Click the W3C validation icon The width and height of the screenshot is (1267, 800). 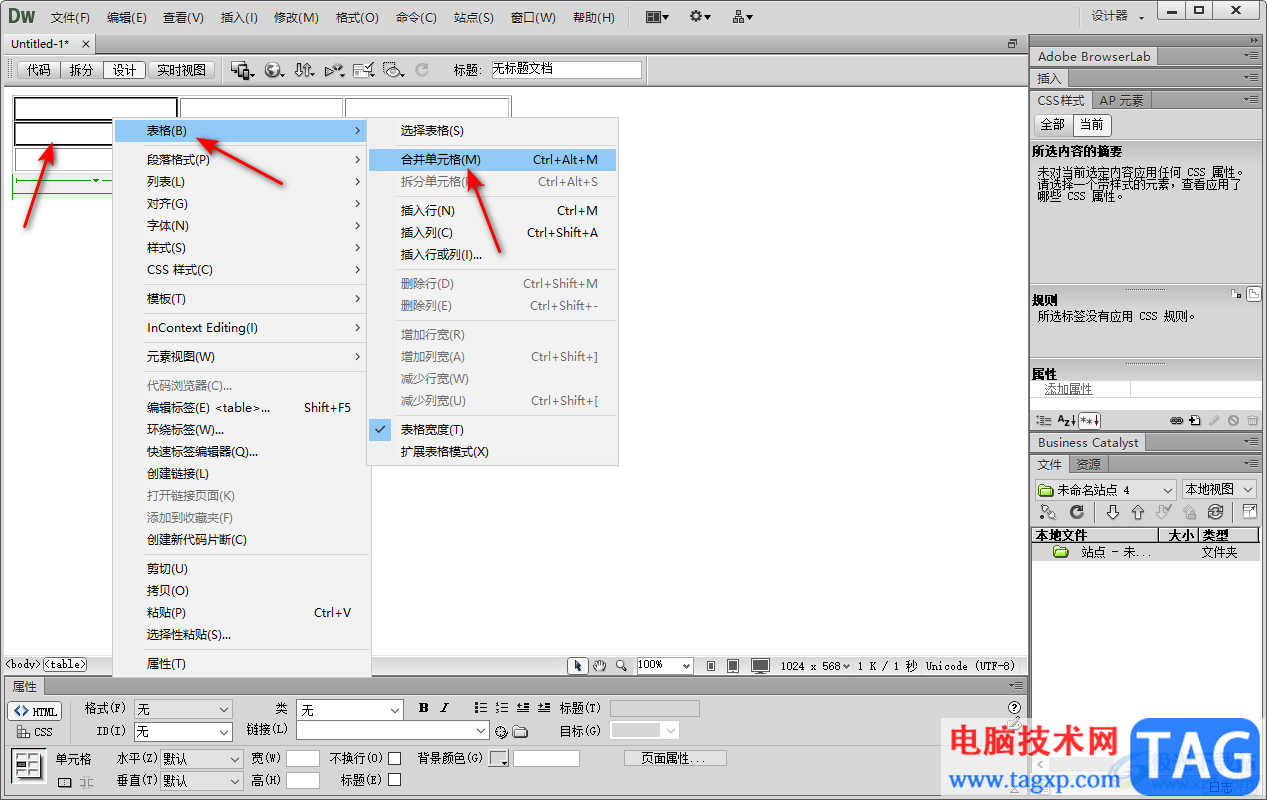tap(334, 70)
